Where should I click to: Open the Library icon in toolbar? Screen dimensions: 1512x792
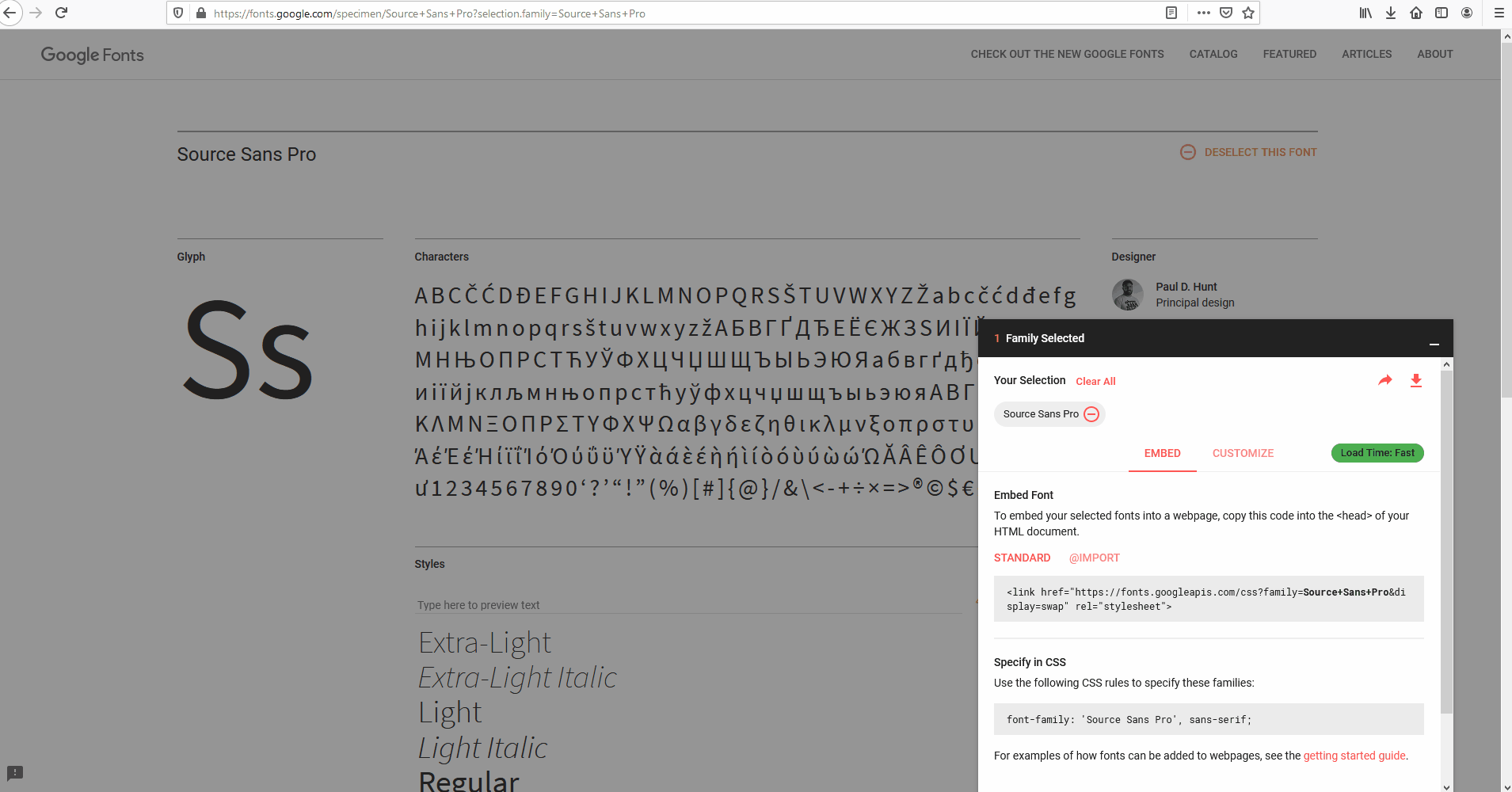point(1365,13)
